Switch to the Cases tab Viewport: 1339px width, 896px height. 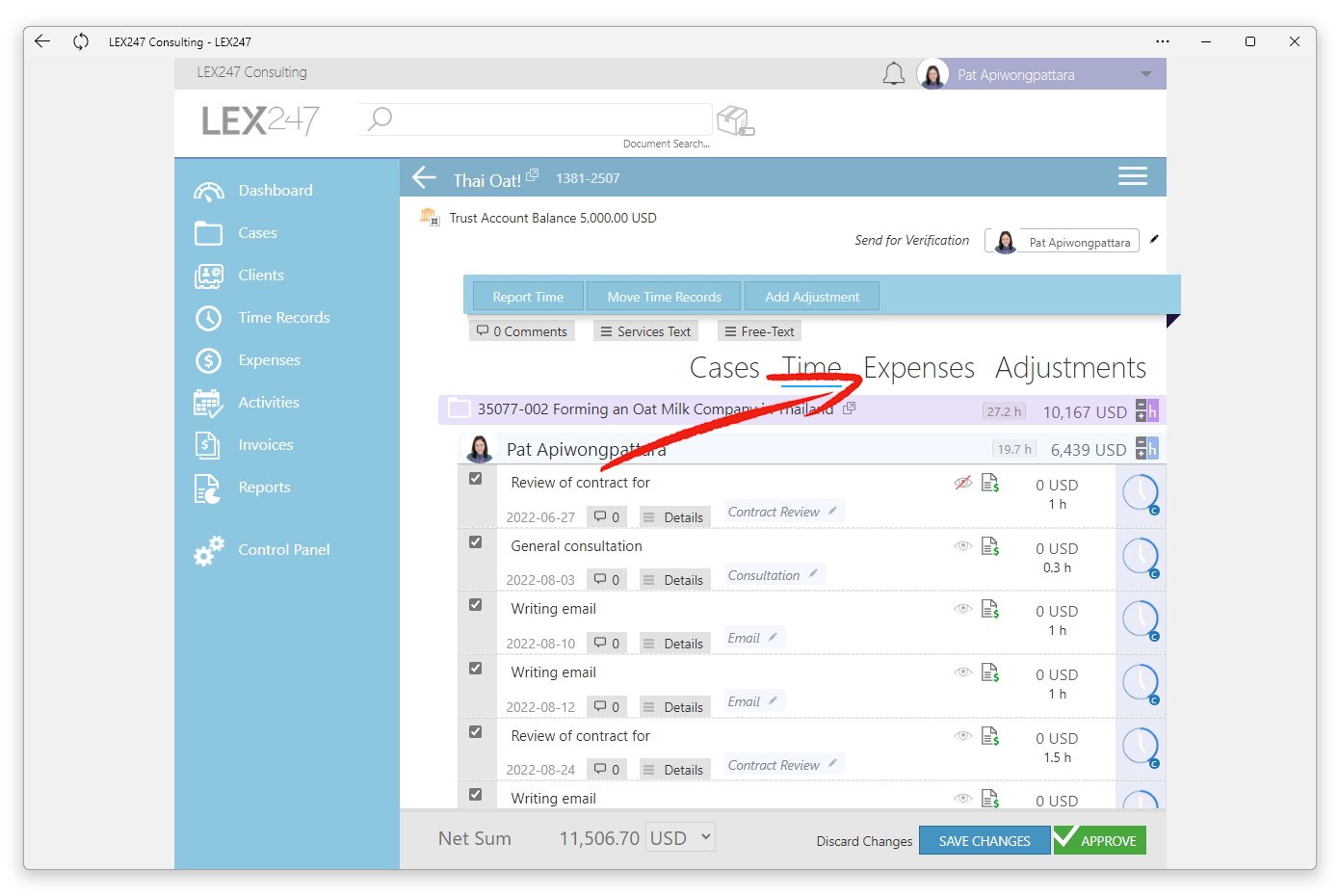[724, 367]
